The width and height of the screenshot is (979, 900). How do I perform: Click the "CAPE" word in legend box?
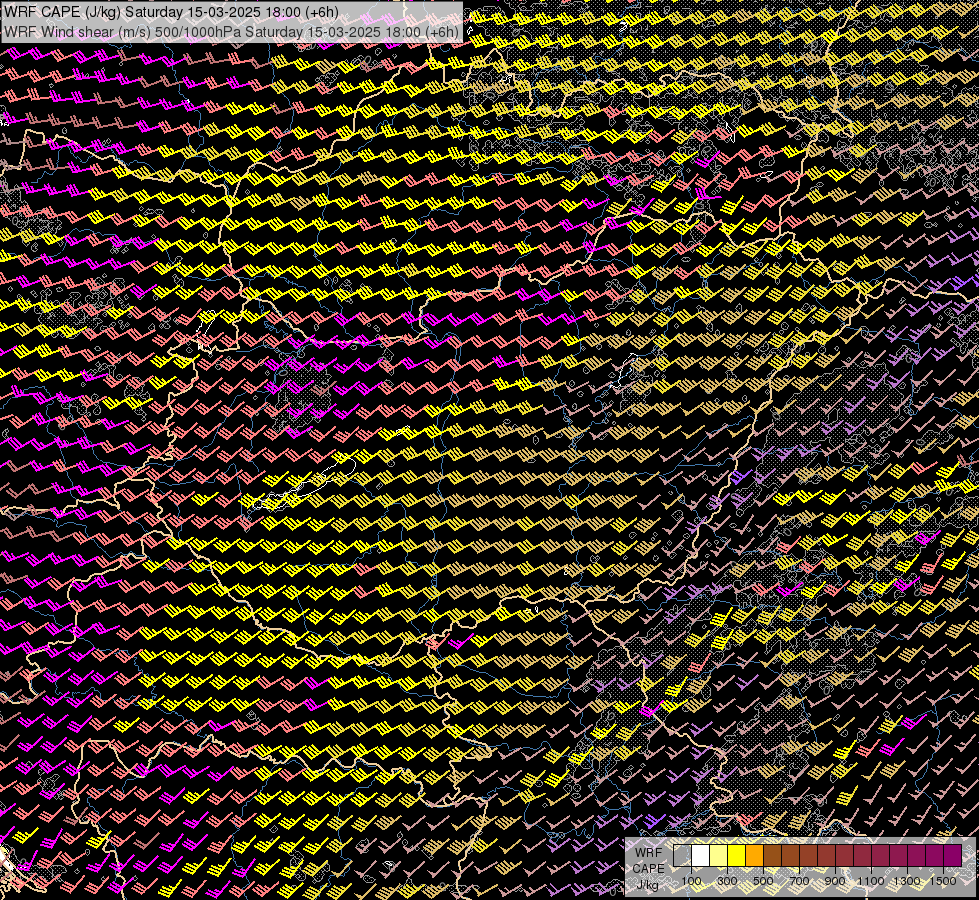pyautogui.click(x=648, y=869)
